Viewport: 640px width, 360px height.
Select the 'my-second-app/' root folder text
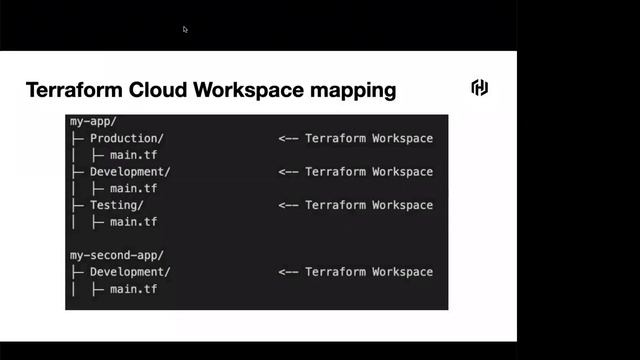tap(117, 256)
